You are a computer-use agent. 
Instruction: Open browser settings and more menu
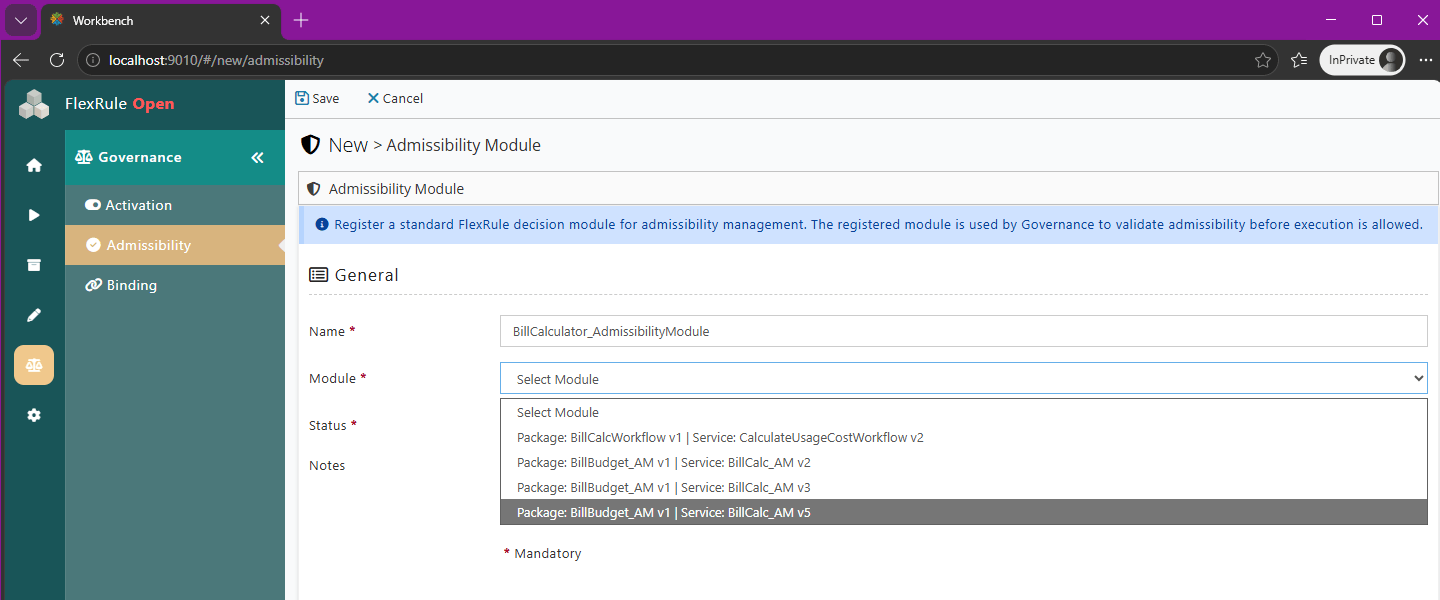click(1425, 60)
